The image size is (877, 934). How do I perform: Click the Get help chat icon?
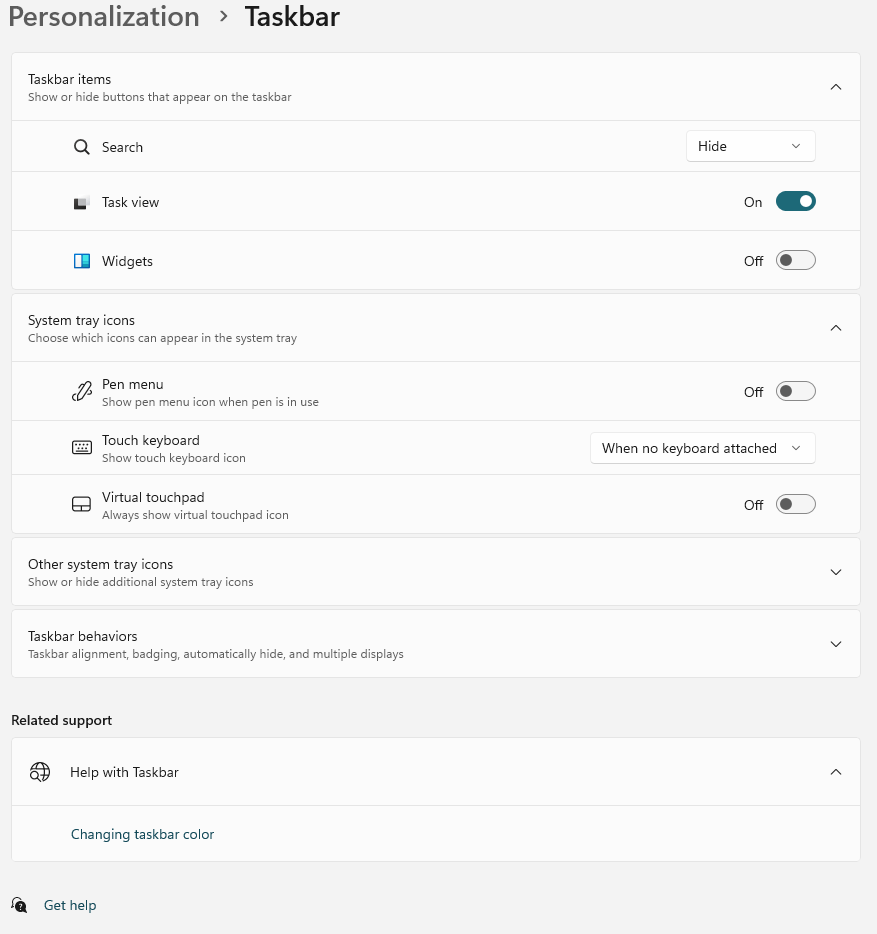pos(19,905)
